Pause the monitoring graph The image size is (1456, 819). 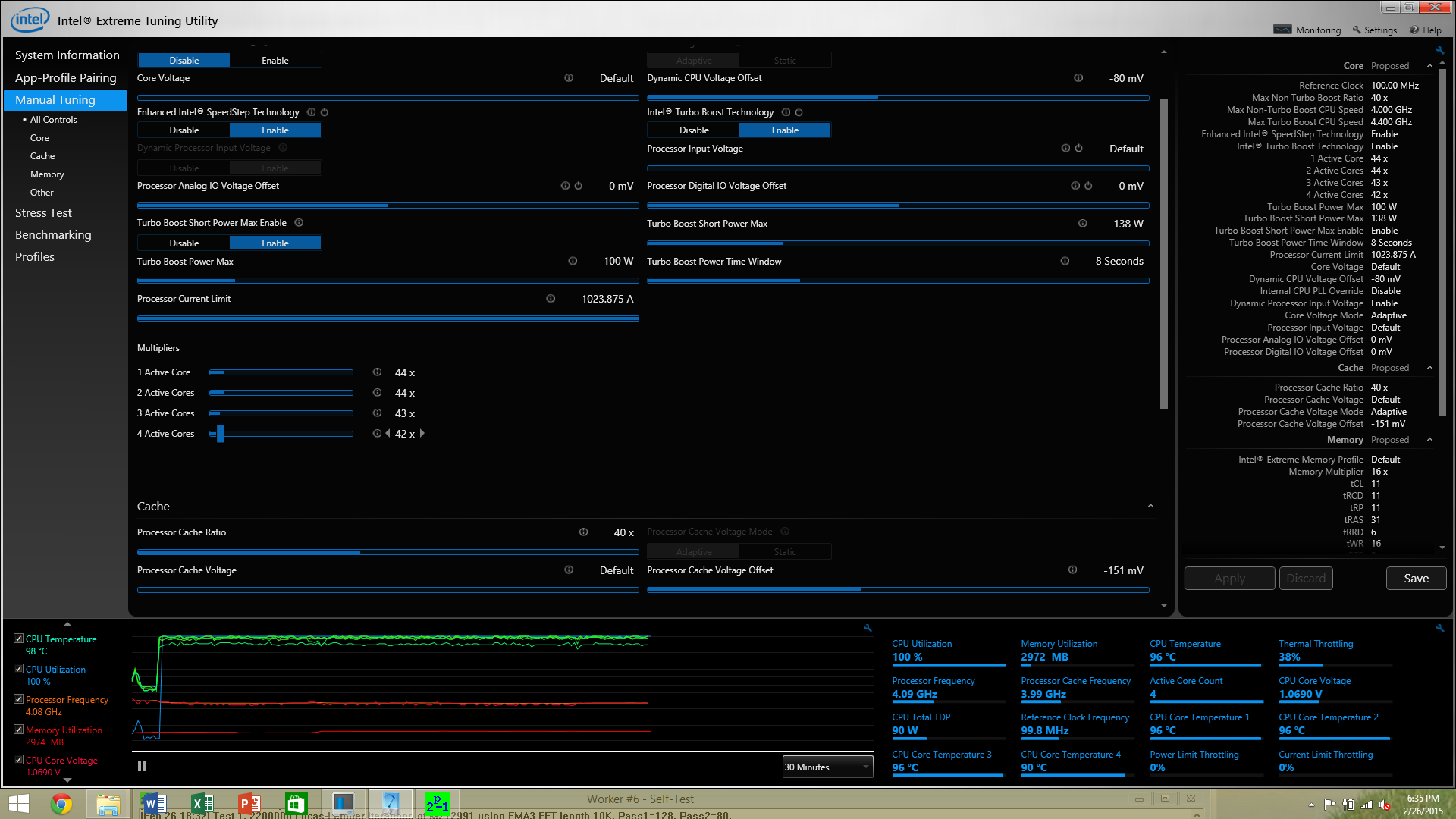click(142, 767)
